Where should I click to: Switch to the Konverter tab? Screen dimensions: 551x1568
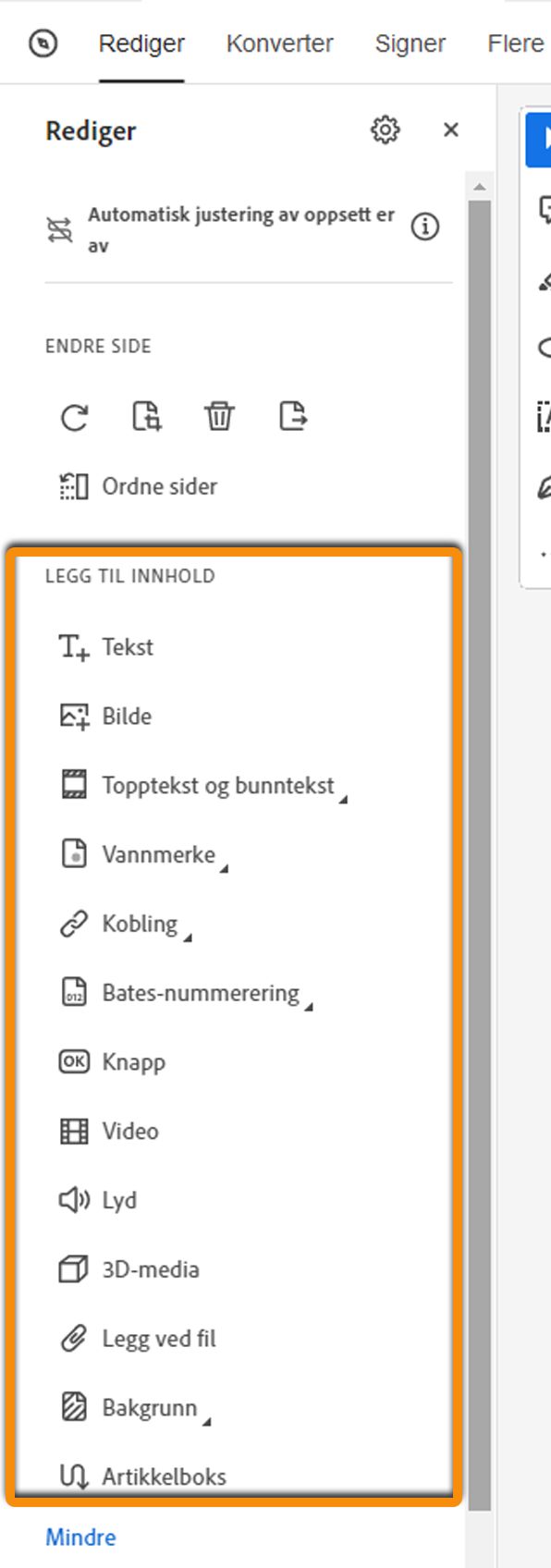coord(278,43)
